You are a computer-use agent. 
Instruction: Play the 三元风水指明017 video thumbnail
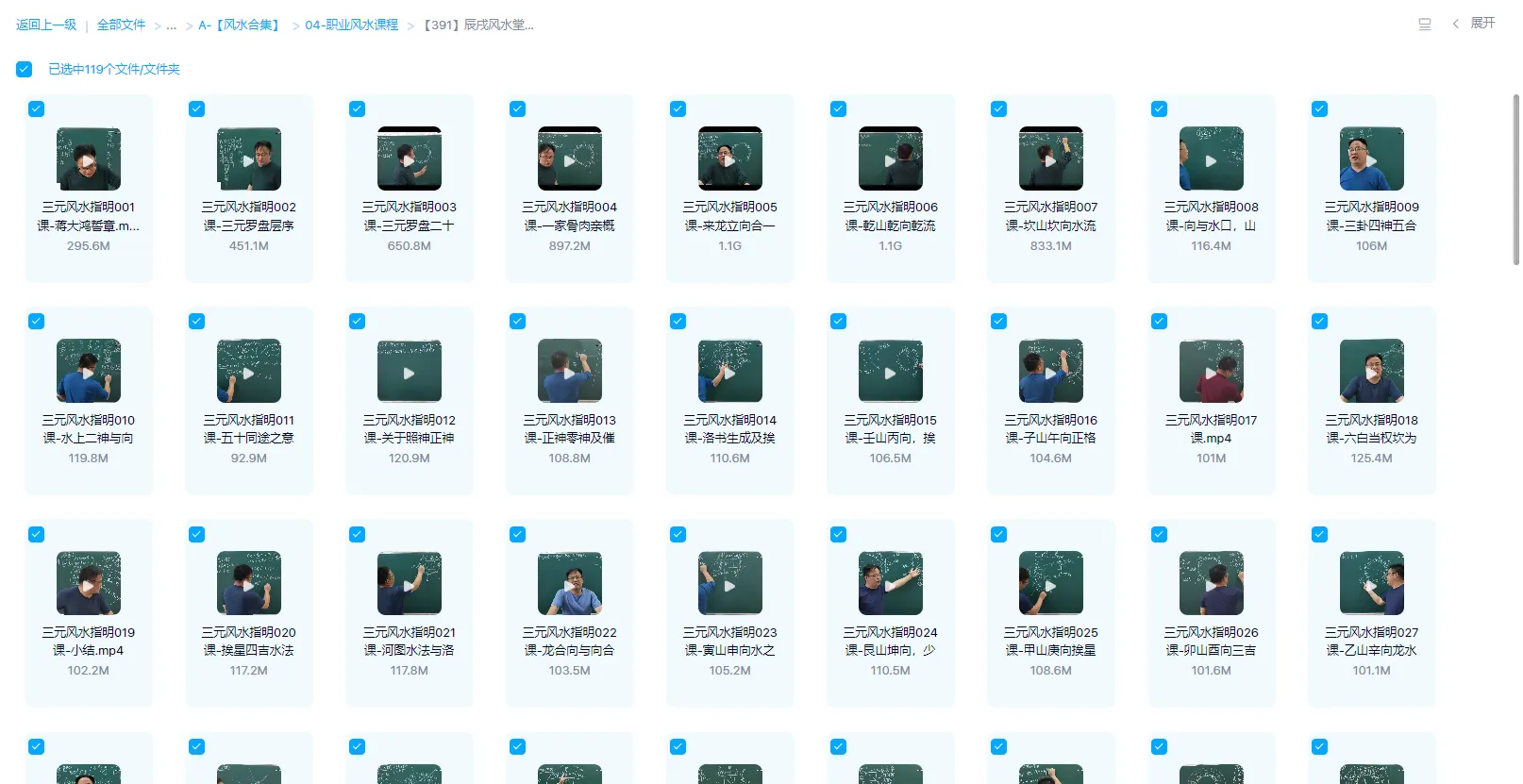click(1212, 371)
